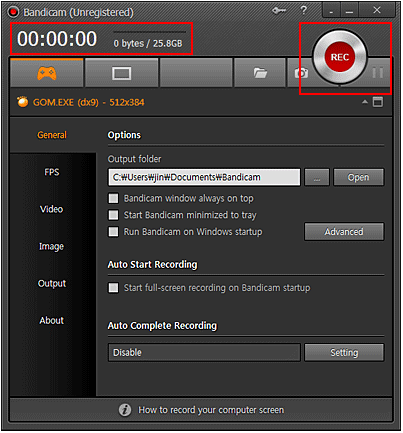403x433 pixels.
Task: Browse for output folder with the ellipsis button
Action: click(317, 177)
